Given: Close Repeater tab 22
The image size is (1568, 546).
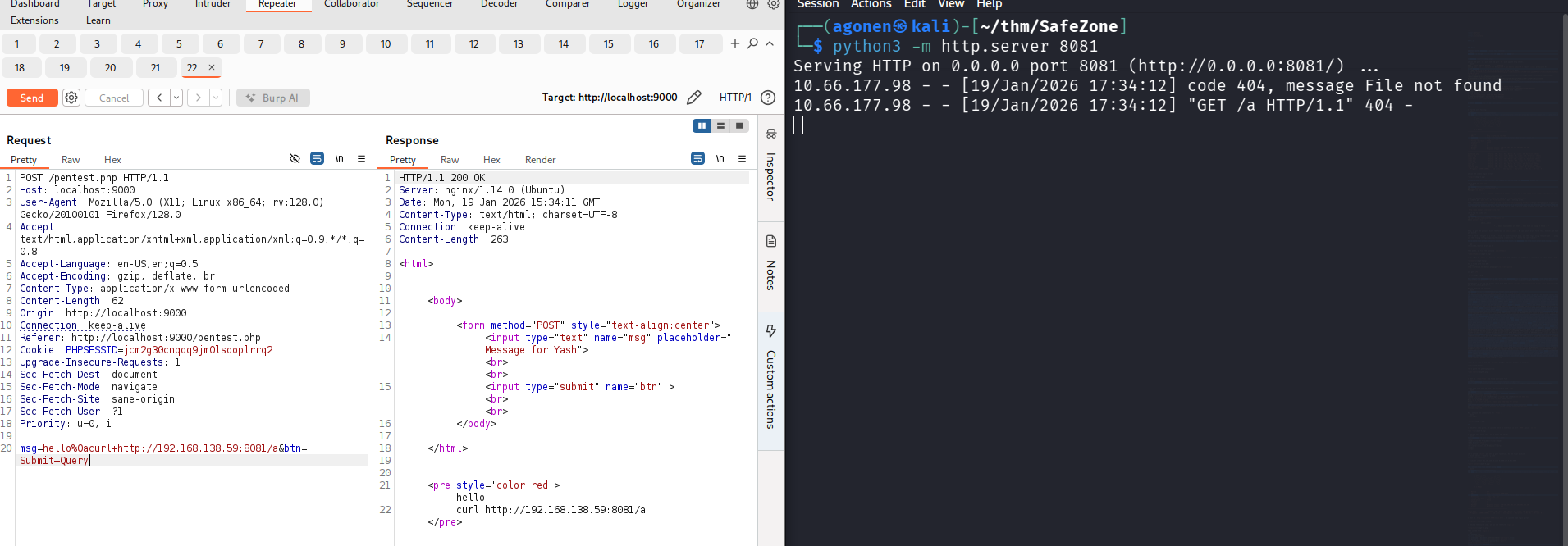Looking at the screenshot, I should point(212,67).
